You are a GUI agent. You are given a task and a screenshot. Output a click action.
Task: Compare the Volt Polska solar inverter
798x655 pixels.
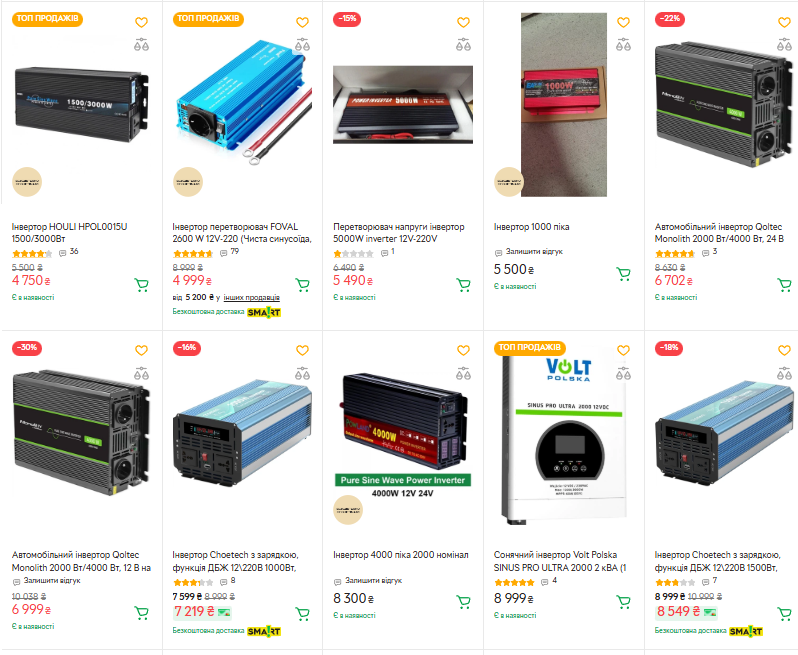(x=623, y=374)
